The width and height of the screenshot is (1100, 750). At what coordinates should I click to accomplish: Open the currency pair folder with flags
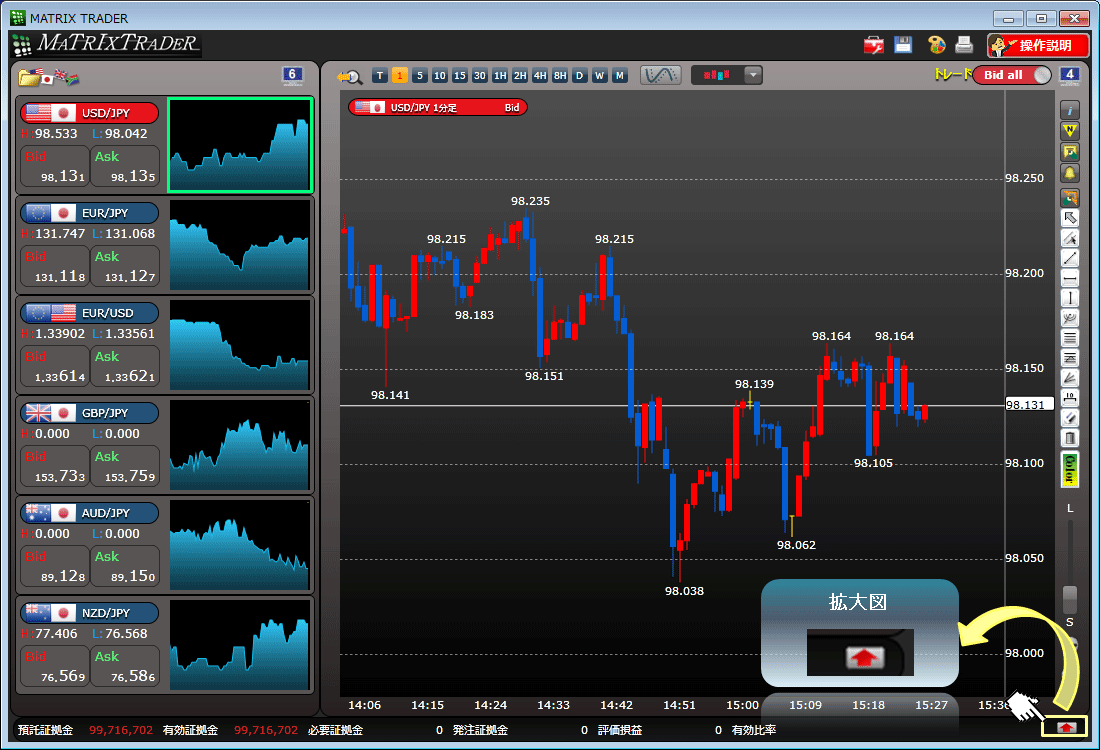(48, 76)
